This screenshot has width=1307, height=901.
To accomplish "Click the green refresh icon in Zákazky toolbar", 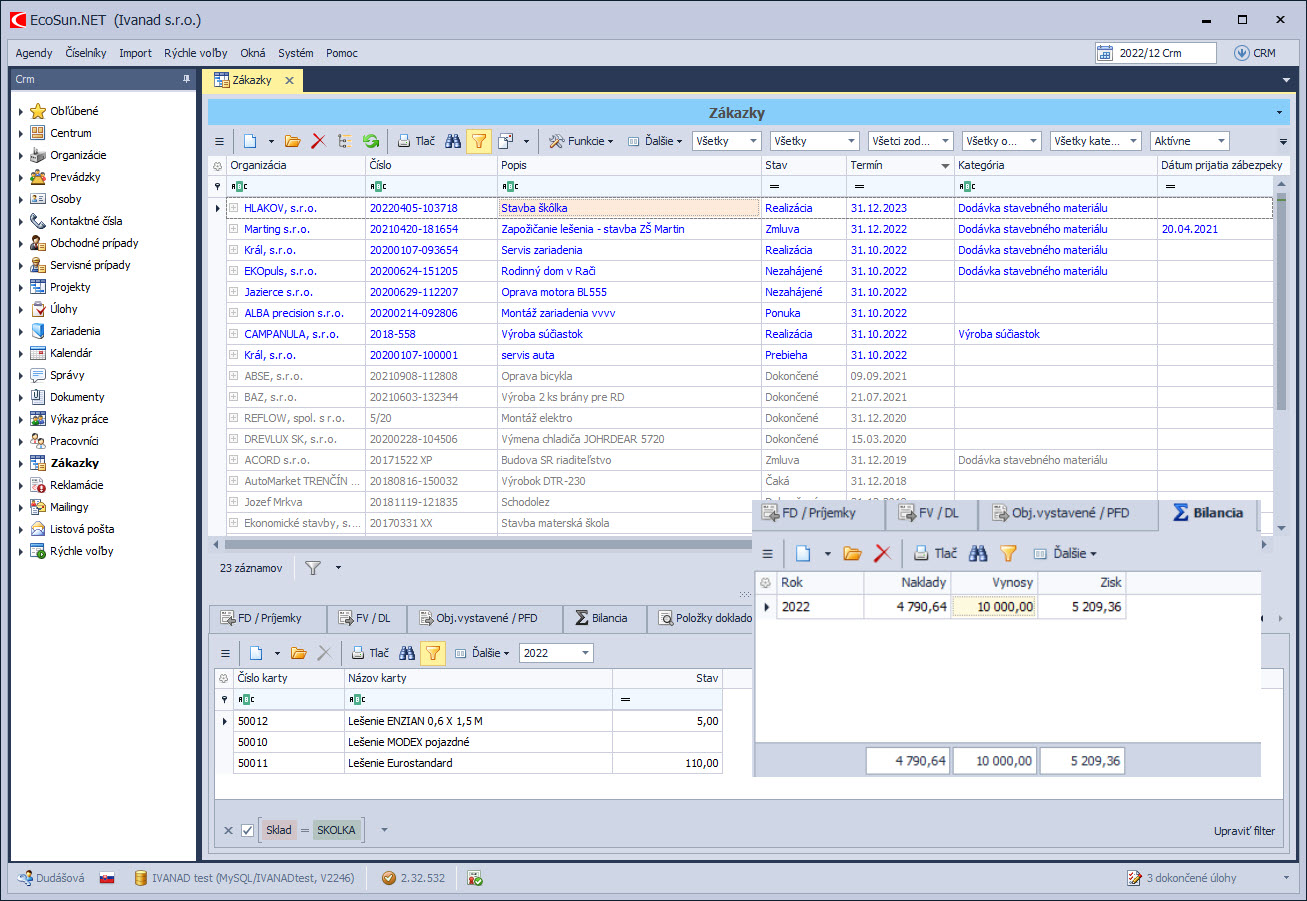I will [371, 141].
